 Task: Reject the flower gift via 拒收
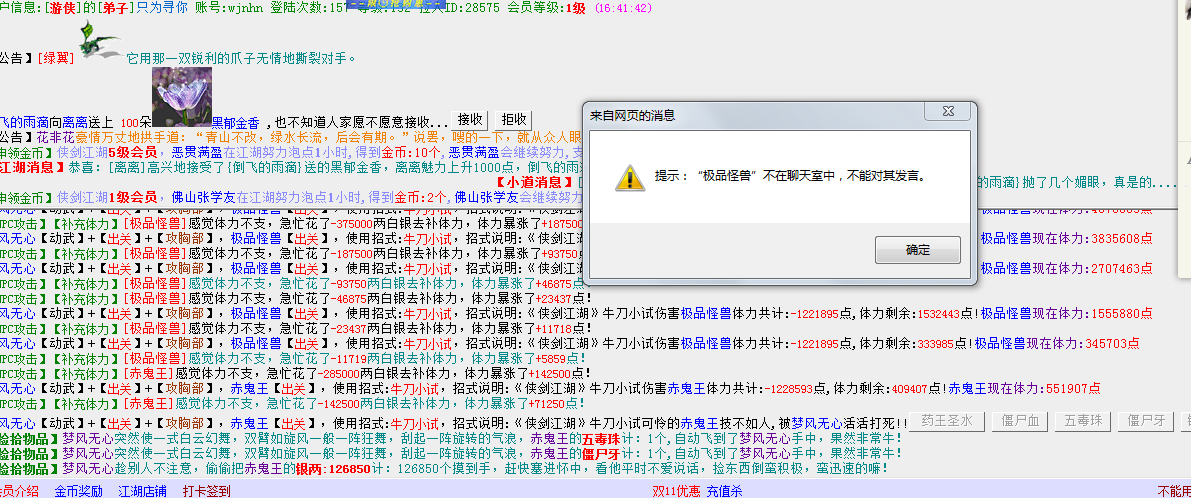click(x=513, y=120)
